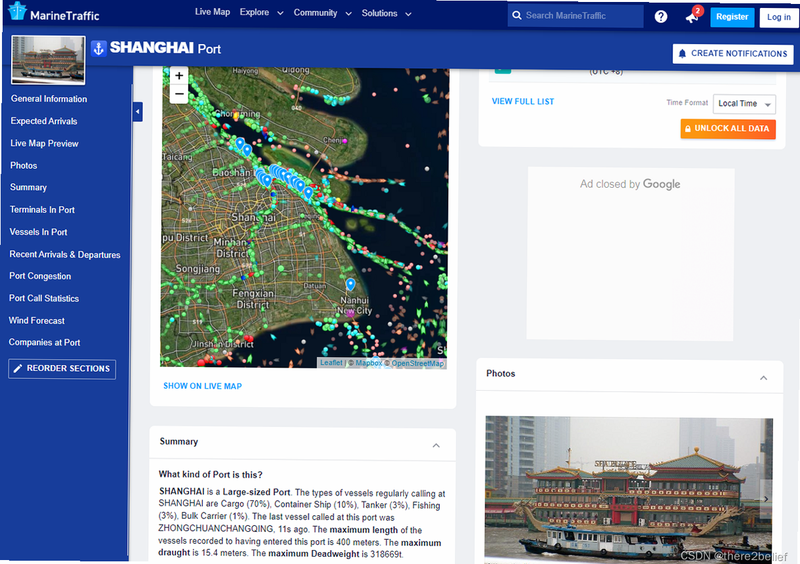The width and height of the screenshot is (800, 564).
Task: Click the SHOW ON LIVE MAP link
Action: (x=203, y=386)
